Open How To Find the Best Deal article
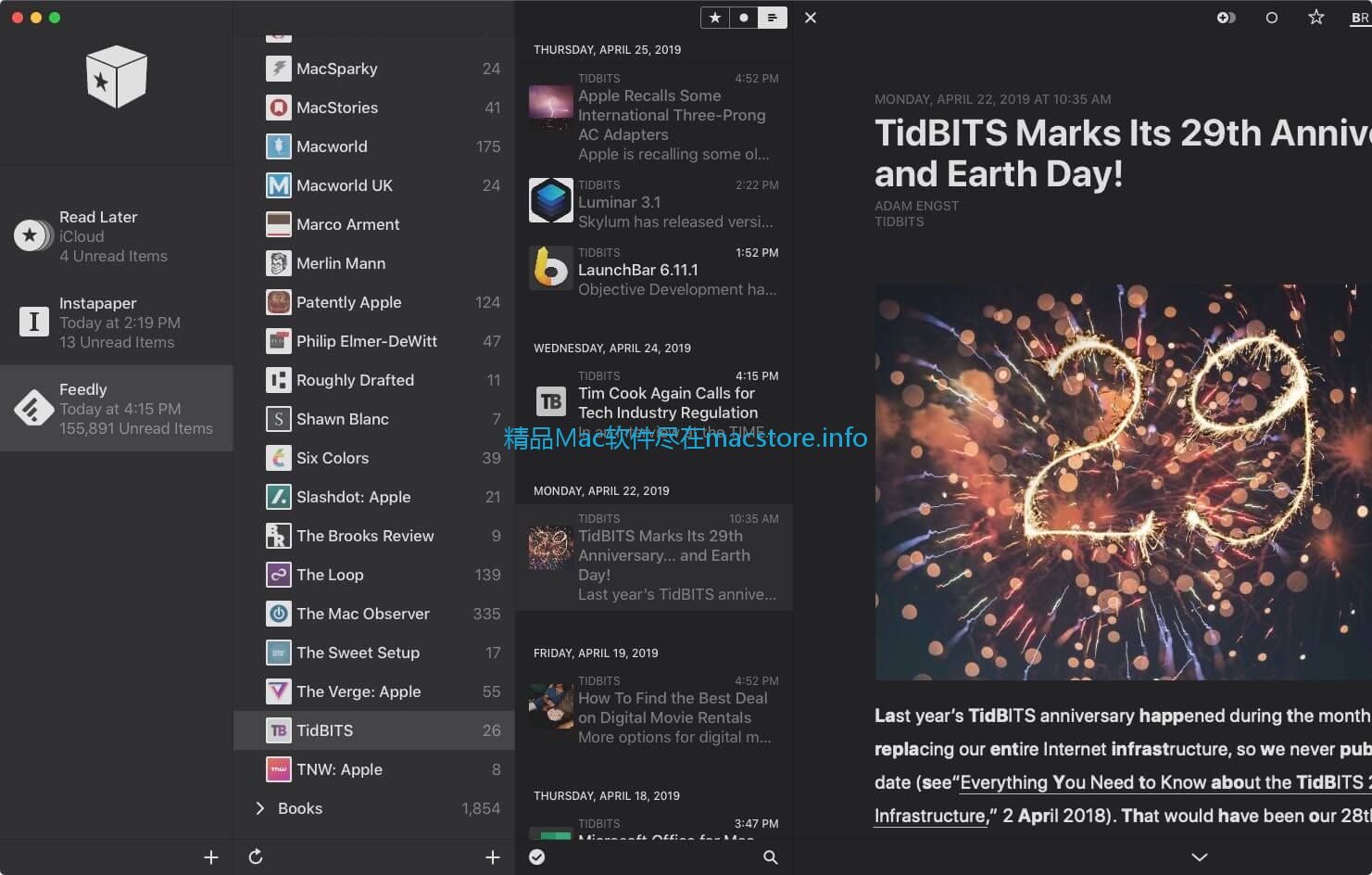1372x875 pixels. (x=654, y=709)
